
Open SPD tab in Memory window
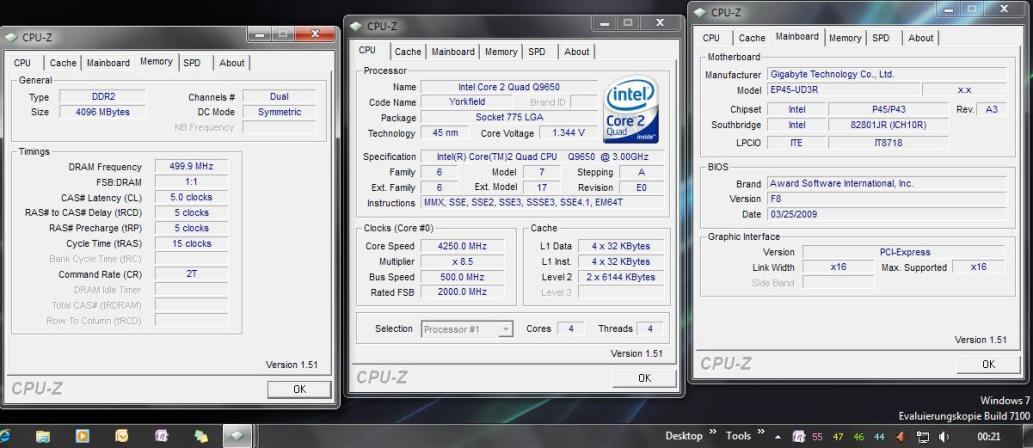192,63
